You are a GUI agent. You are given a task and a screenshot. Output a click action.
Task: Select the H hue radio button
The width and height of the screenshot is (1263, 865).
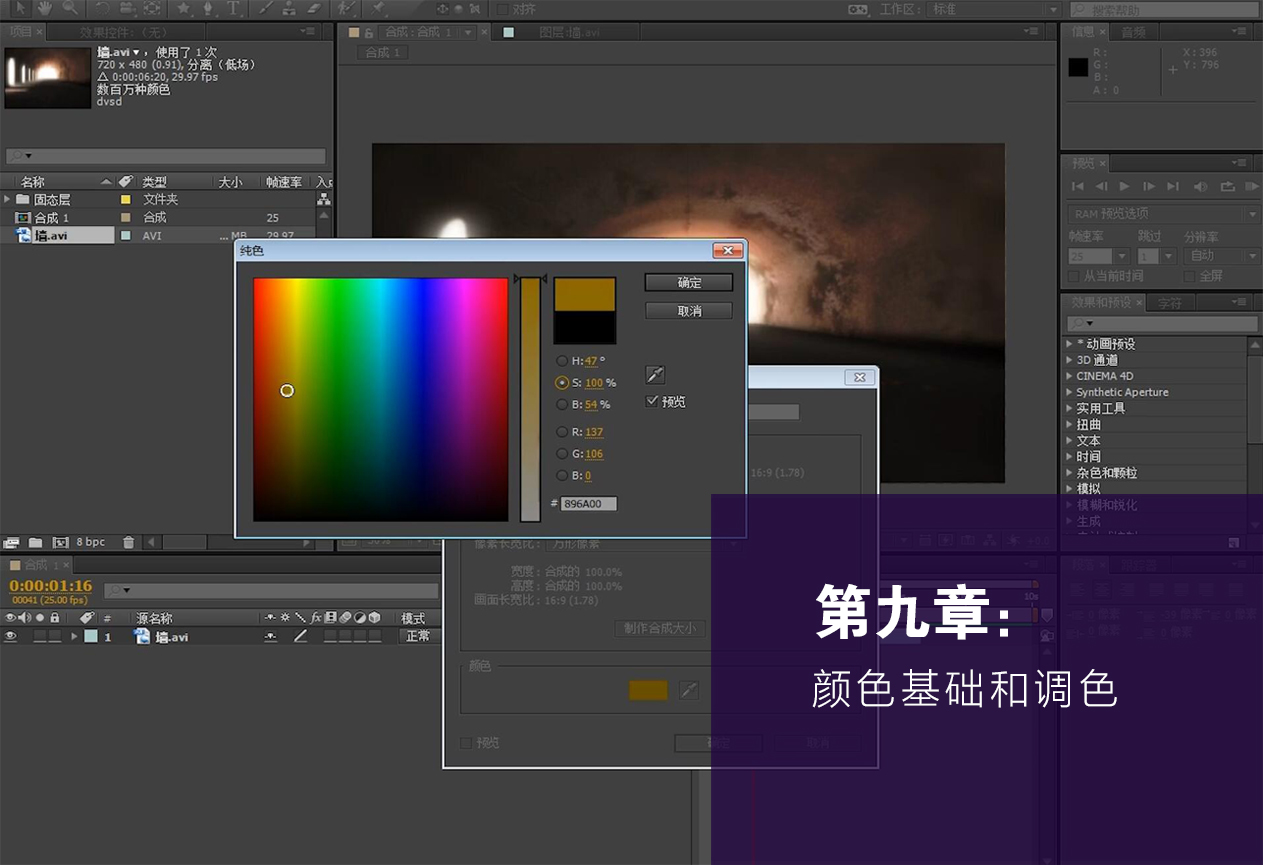[562, 361]
